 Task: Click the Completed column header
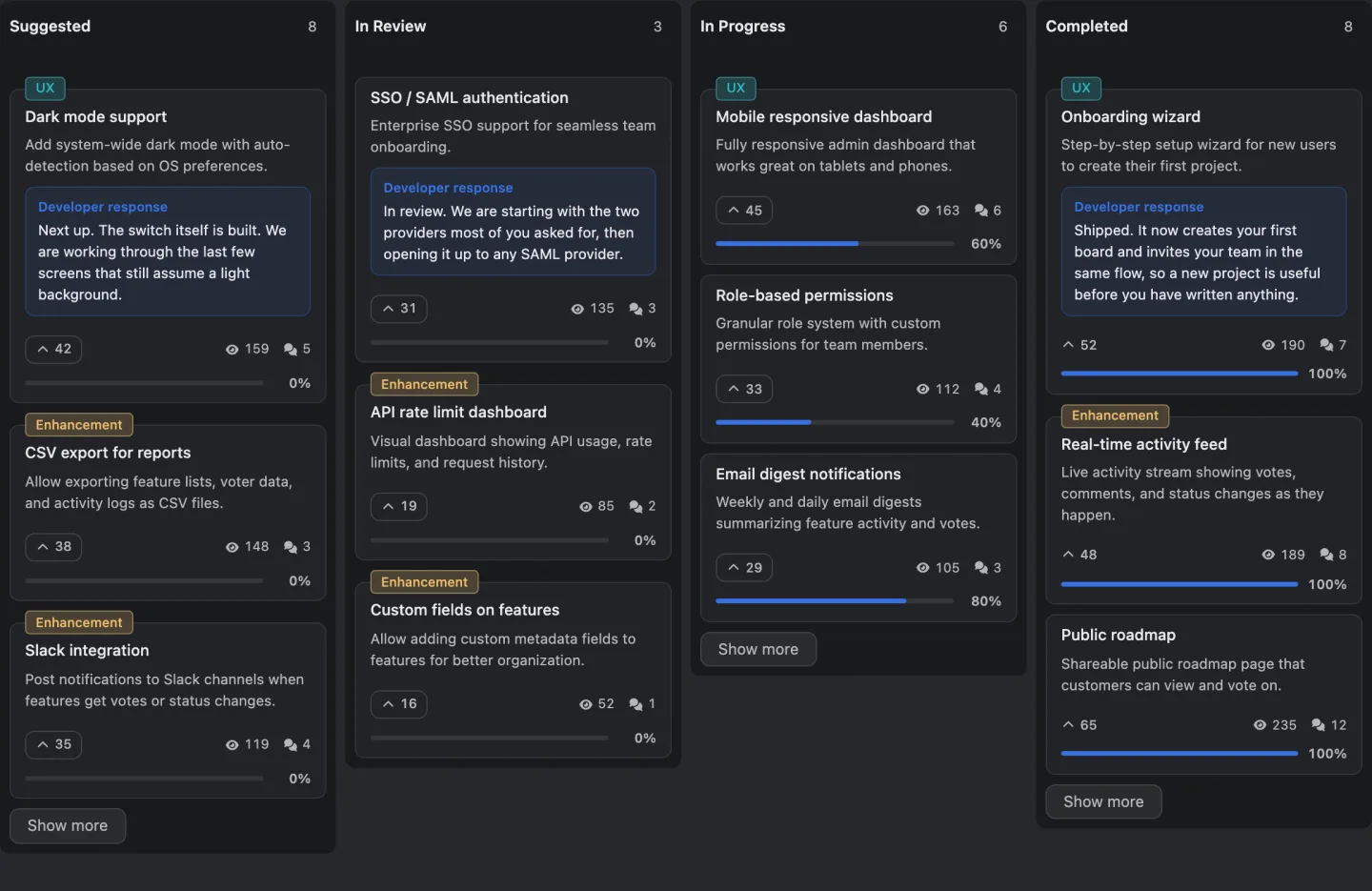[x=1087, y=26]
